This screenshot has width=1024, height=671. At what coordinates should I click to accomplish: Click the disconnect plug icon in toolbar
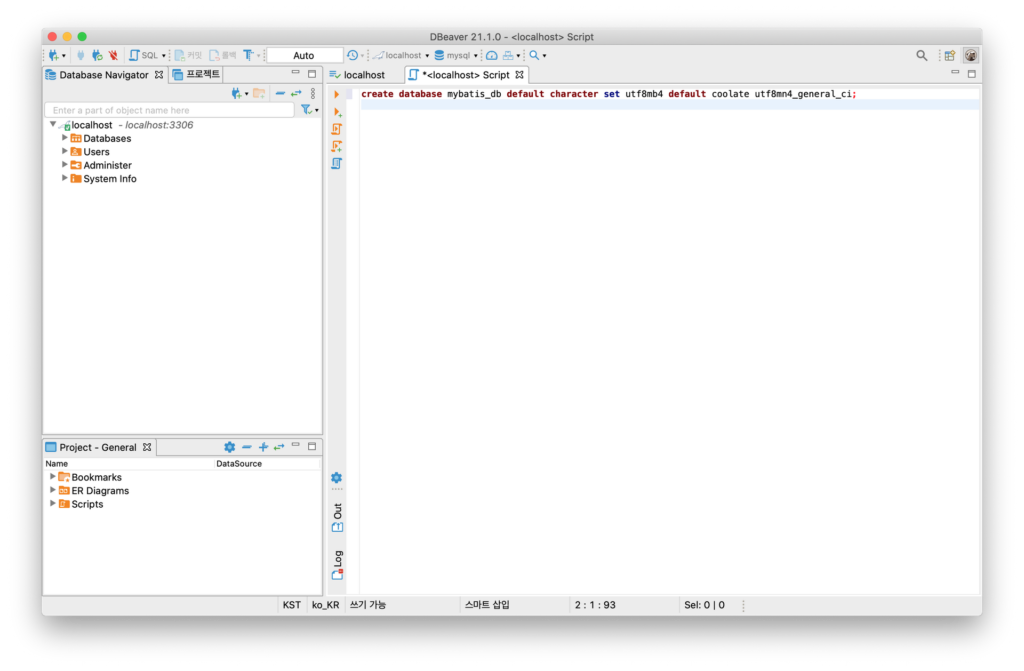point(113,55)
